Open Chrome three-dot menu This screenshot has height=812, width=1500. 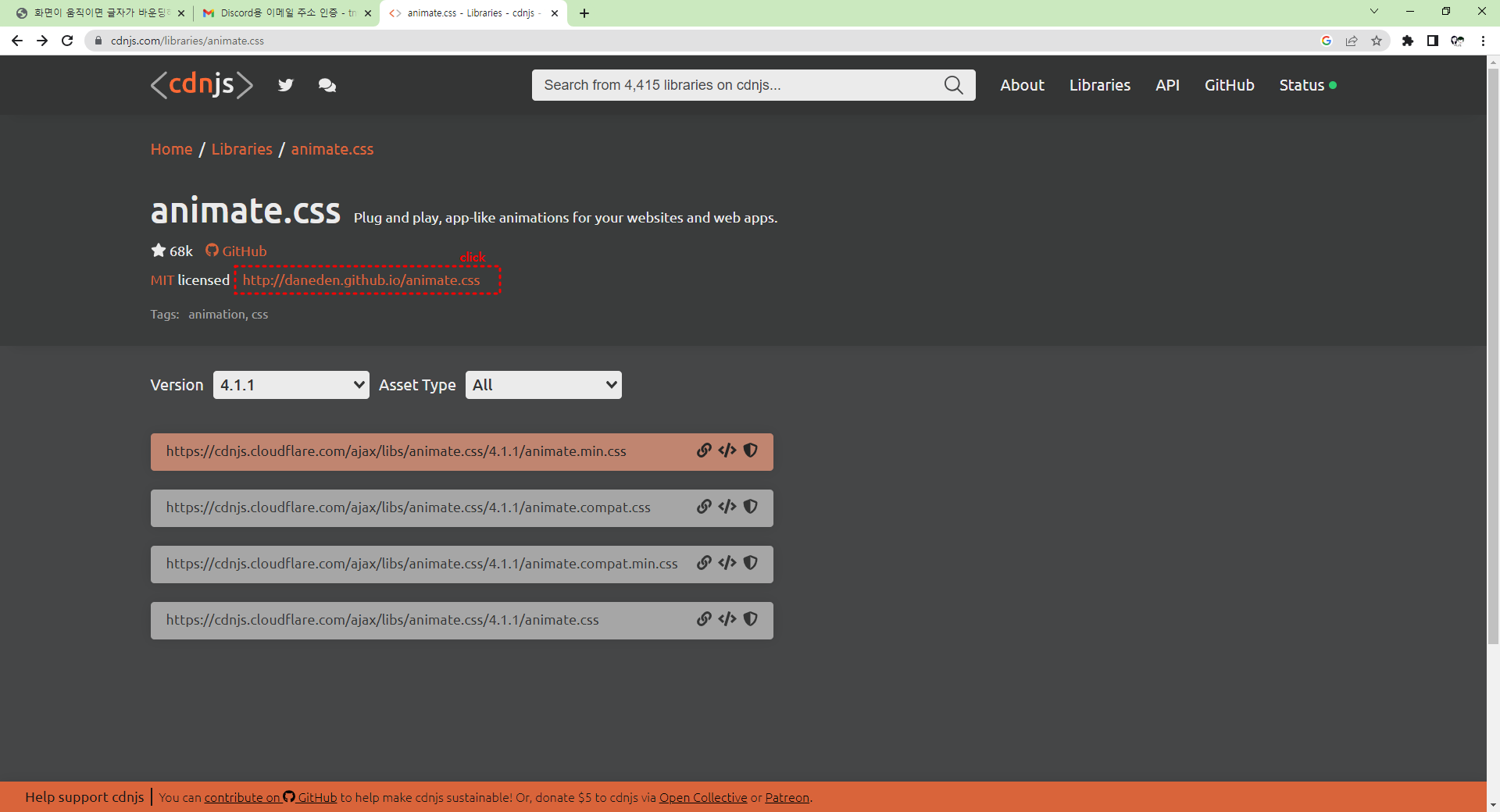[x=1483, y=41]
